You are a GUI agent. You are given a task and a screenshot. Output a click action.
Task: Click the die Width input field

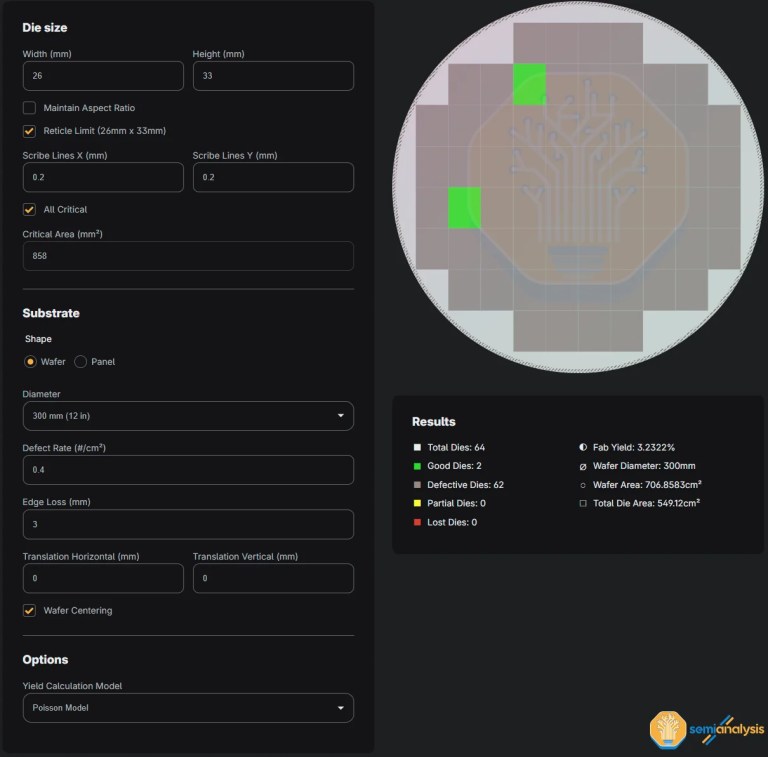point(103,76)
